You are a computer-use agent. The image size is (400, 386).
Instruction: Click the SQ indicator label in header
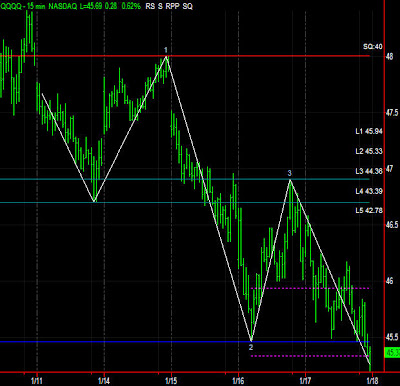point(187,6)
